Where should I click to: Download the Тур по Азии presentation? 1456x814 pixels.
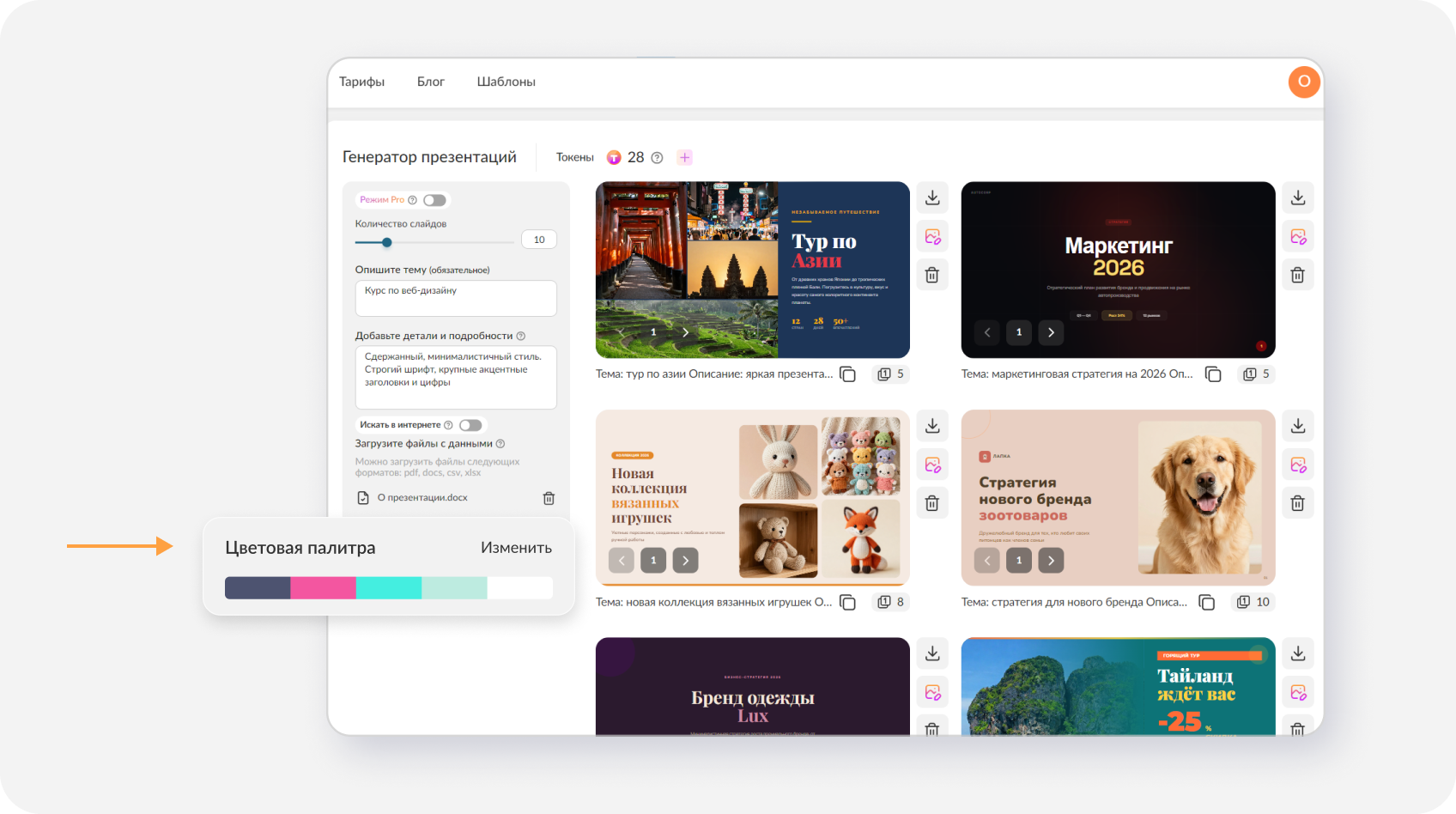click(932, 197)
